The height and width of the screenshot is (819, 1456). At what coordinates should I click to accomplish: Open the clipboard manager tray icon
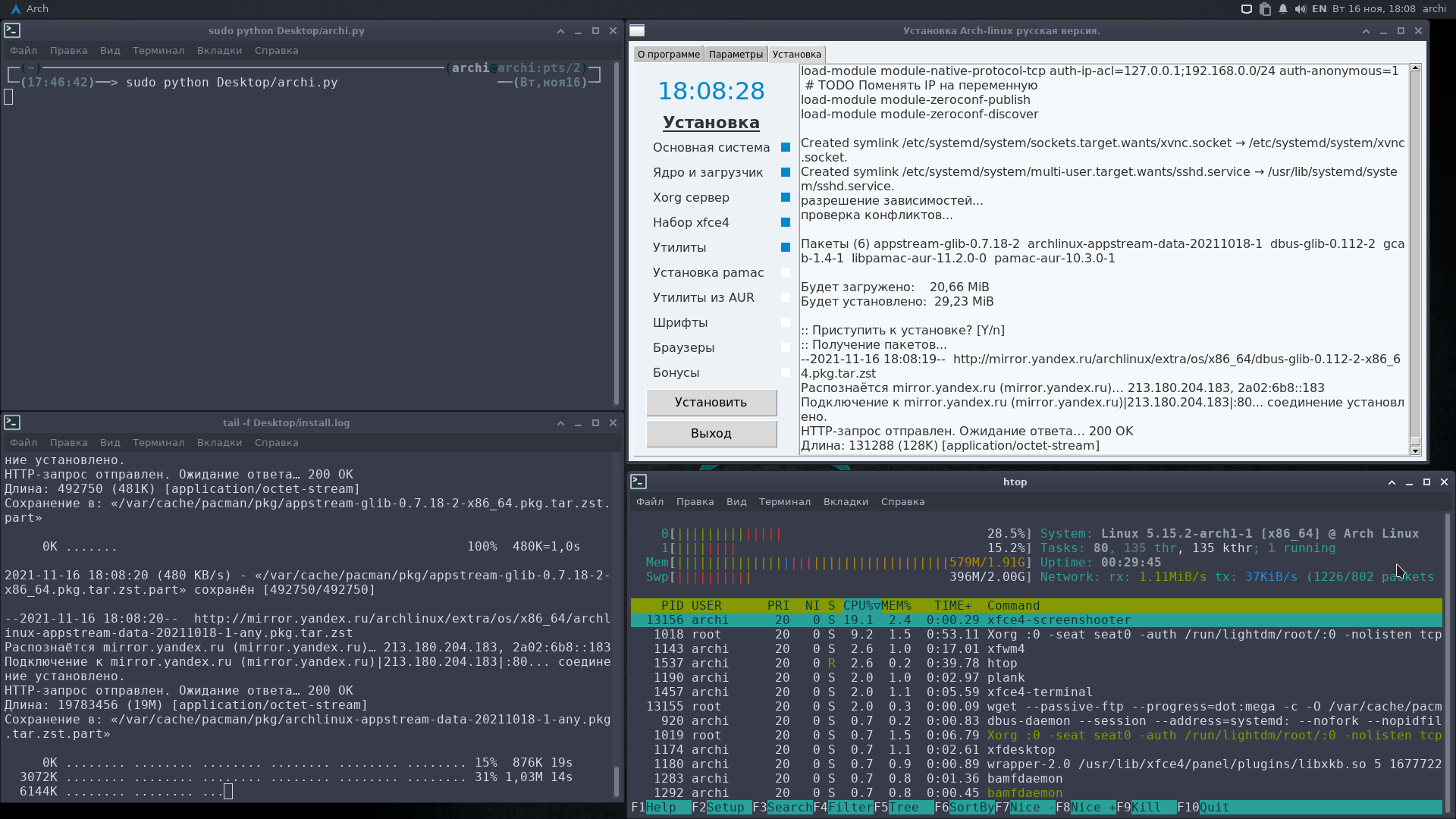[x=1265, y=9]
